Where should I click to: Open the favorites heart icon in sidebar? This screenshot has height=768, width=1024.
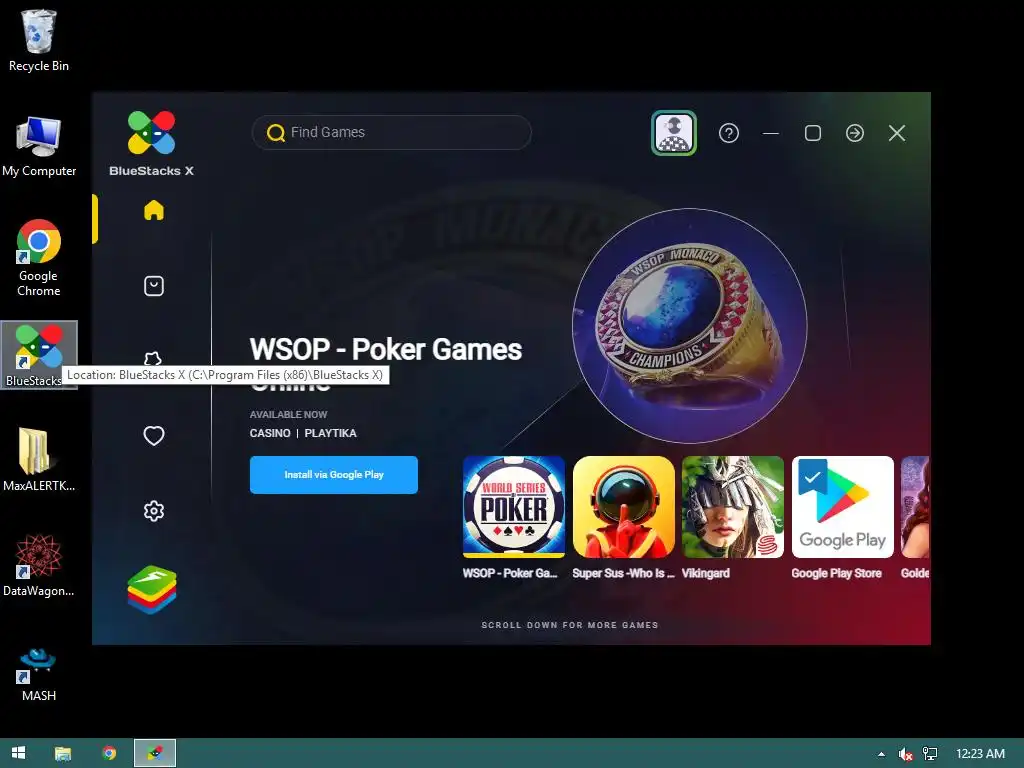click(x=153, y=436)
